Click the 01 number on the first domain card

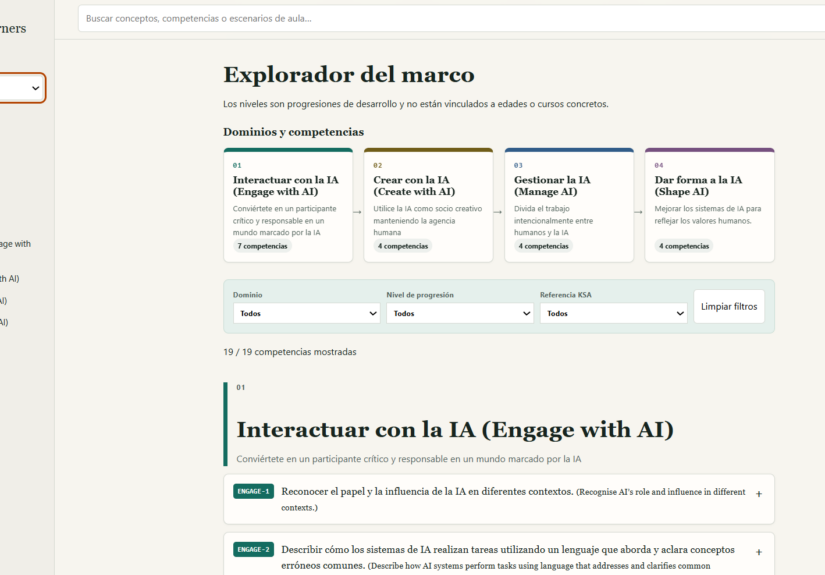click(x=237, y=165)
